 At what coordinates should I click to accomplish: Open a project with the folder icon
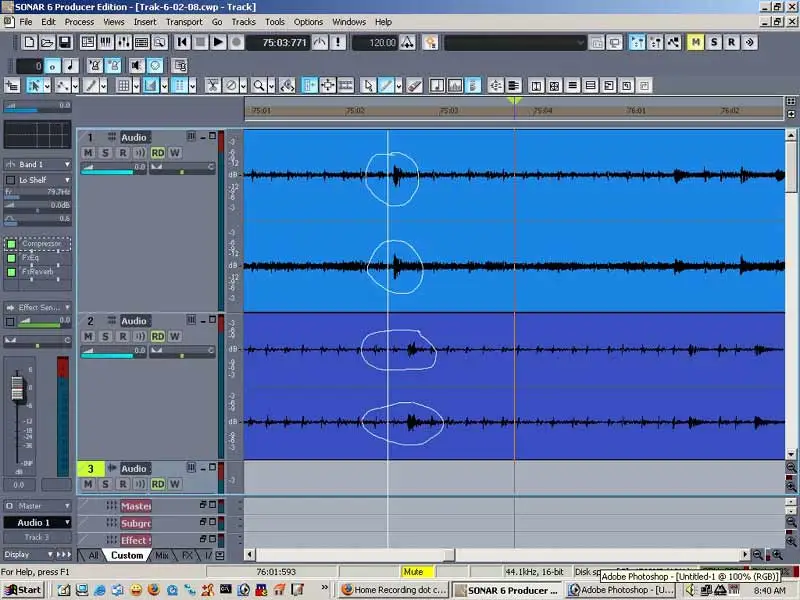point(47,42)
